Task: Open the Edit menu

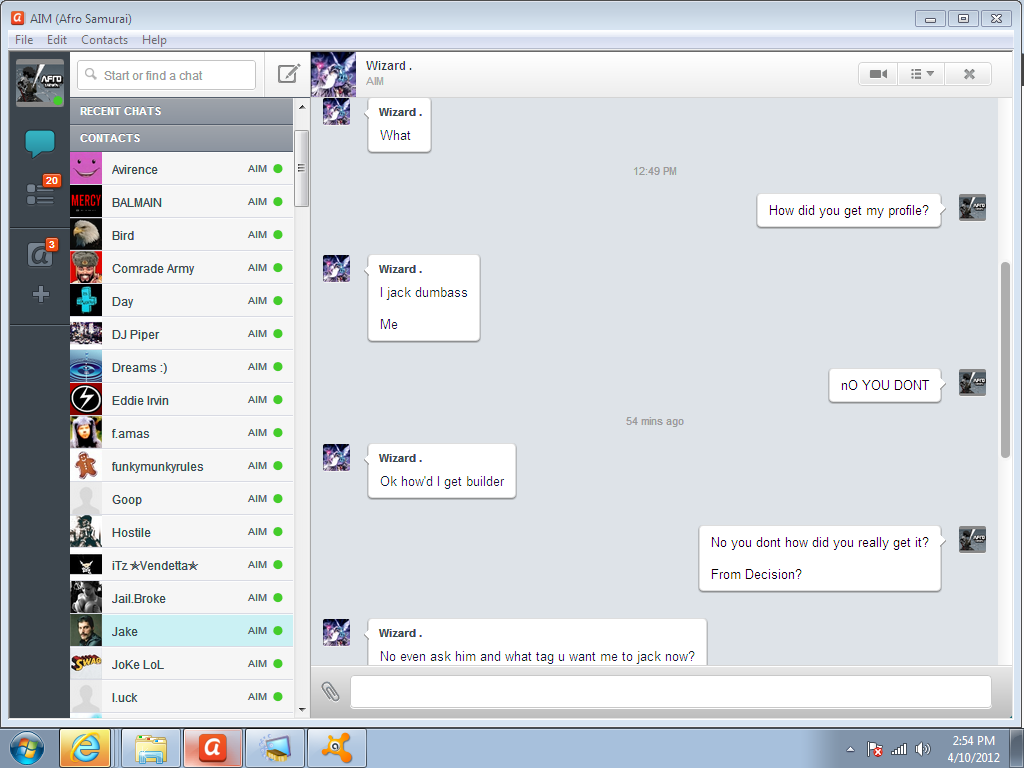Action: pyautogui.click(x=57, y=40)
